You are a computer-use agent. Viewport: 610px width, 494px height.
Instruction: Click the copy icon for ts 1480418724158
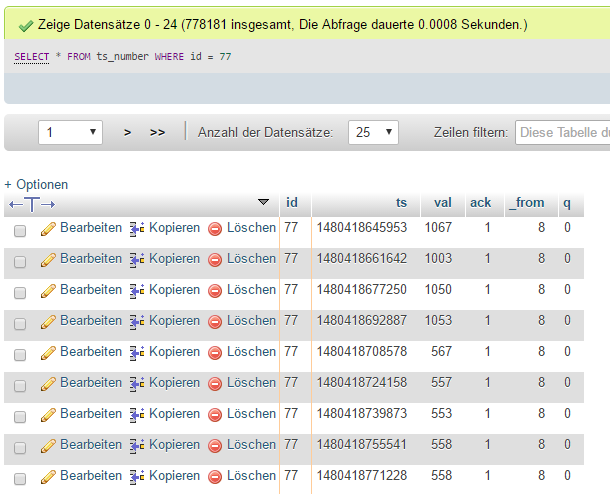(137, 384)
